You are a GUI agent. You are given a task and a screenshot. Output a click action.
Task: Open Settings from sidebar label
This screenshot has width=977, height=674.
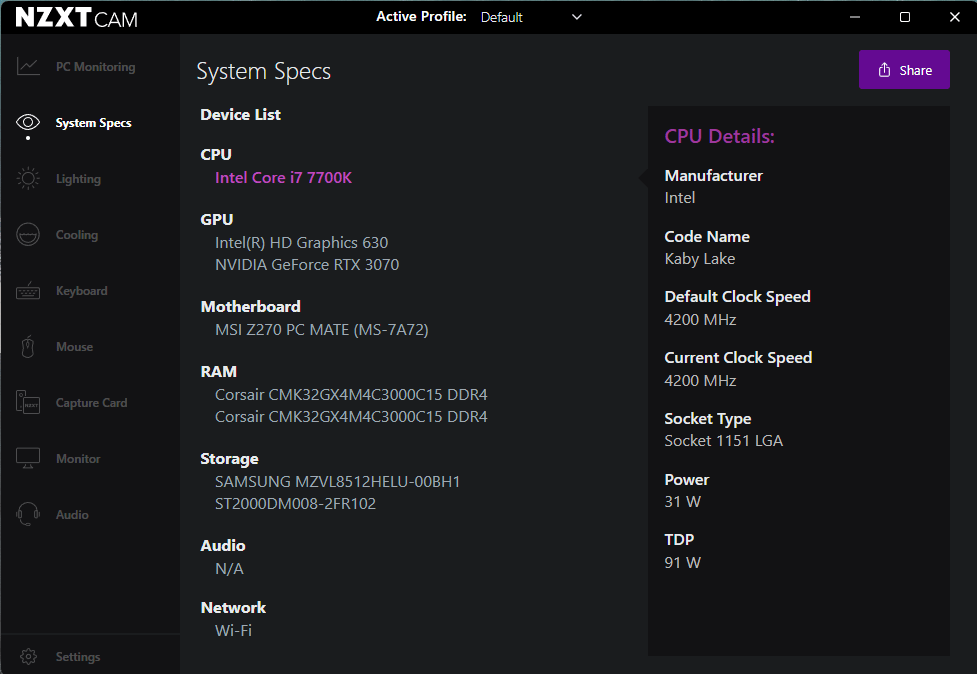[x=78, y=657]
